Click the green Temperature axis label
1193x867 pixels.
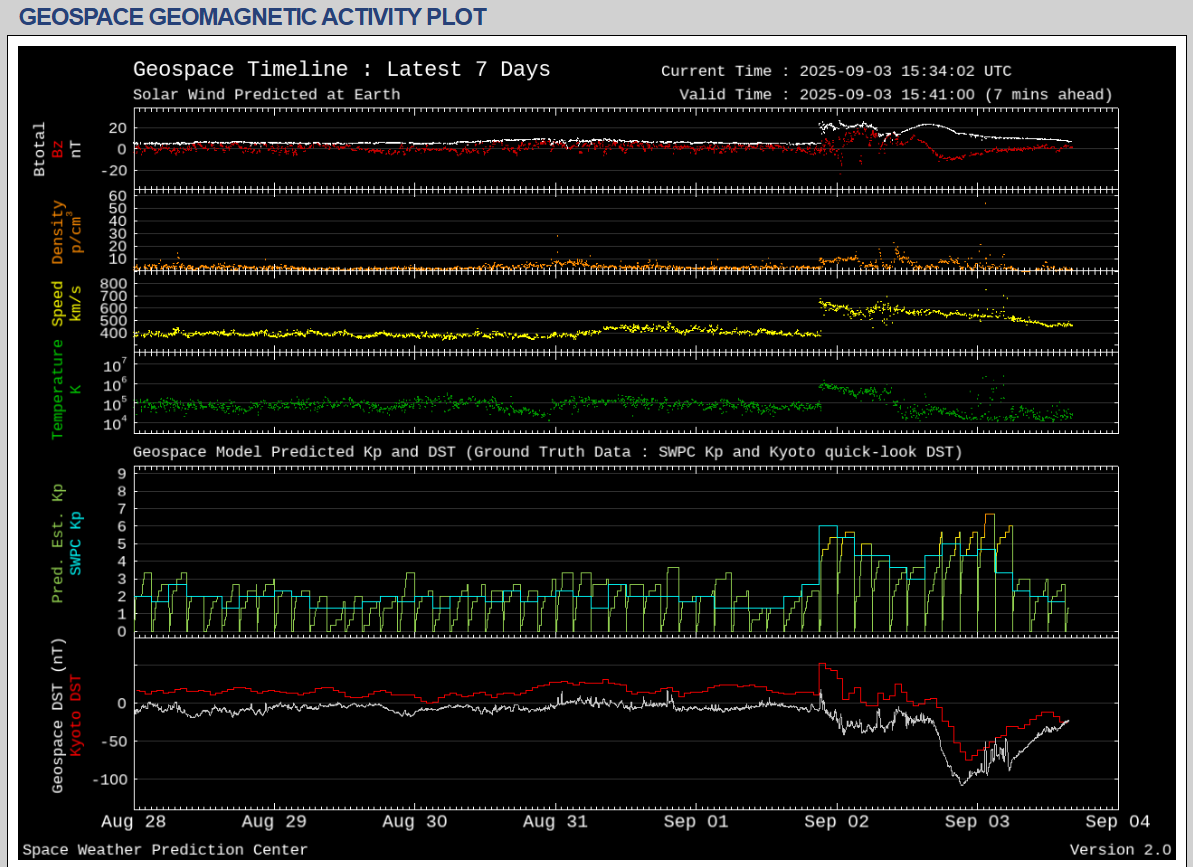coord(57,389)
